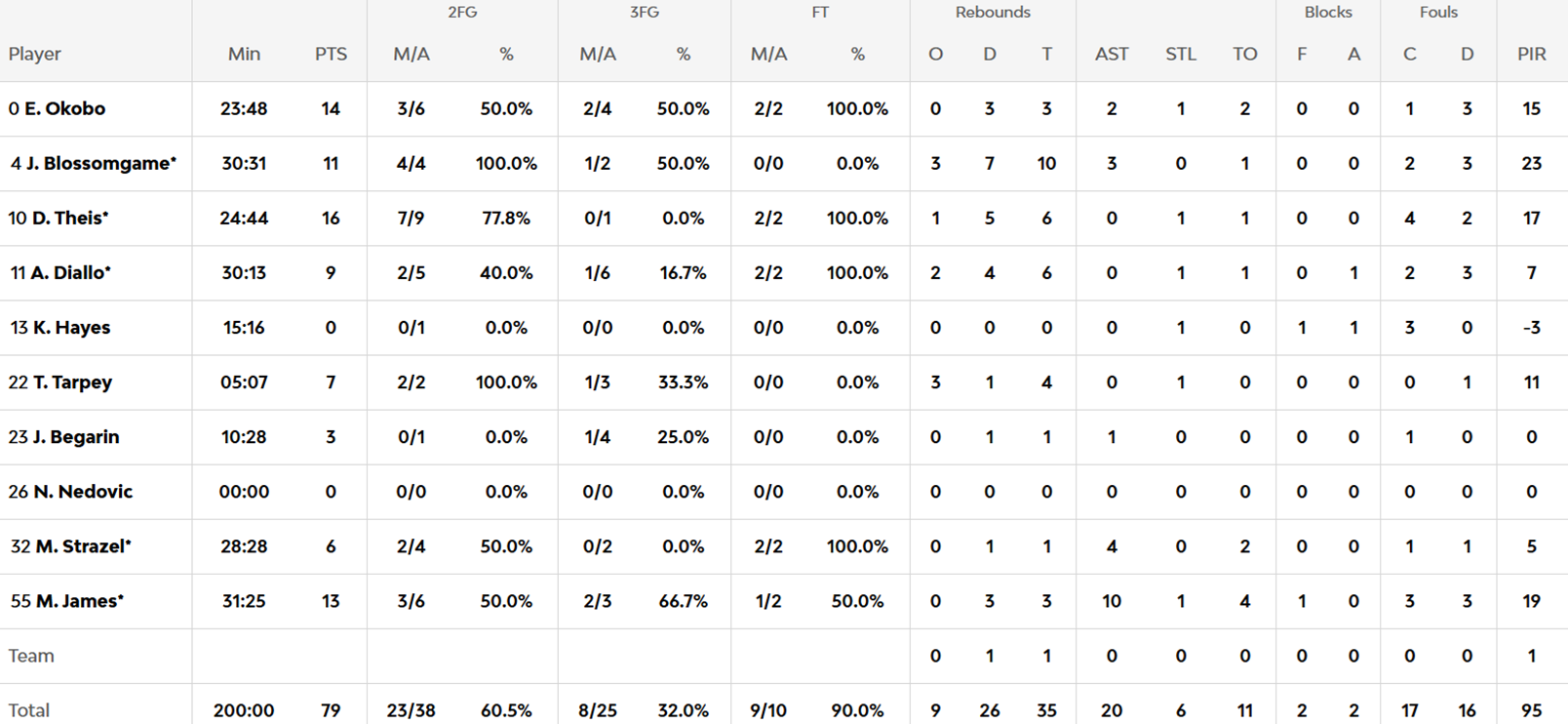Click the AST column header
1568x724 pixels.
[x=1112, y=54]
